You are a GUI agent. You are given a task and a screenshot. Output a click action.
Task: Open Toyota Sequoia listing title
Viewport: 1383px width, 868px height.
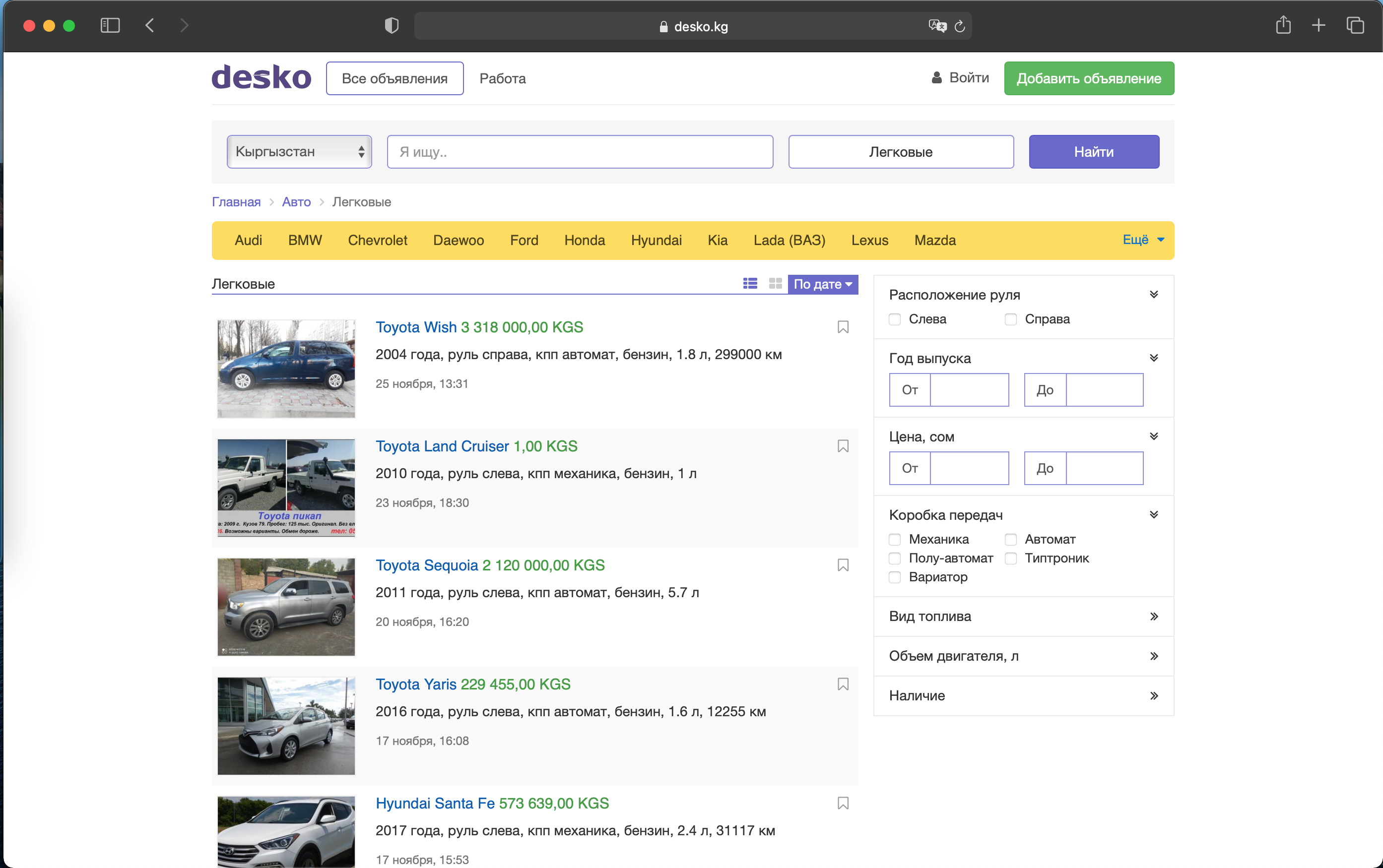coord(427,565)
